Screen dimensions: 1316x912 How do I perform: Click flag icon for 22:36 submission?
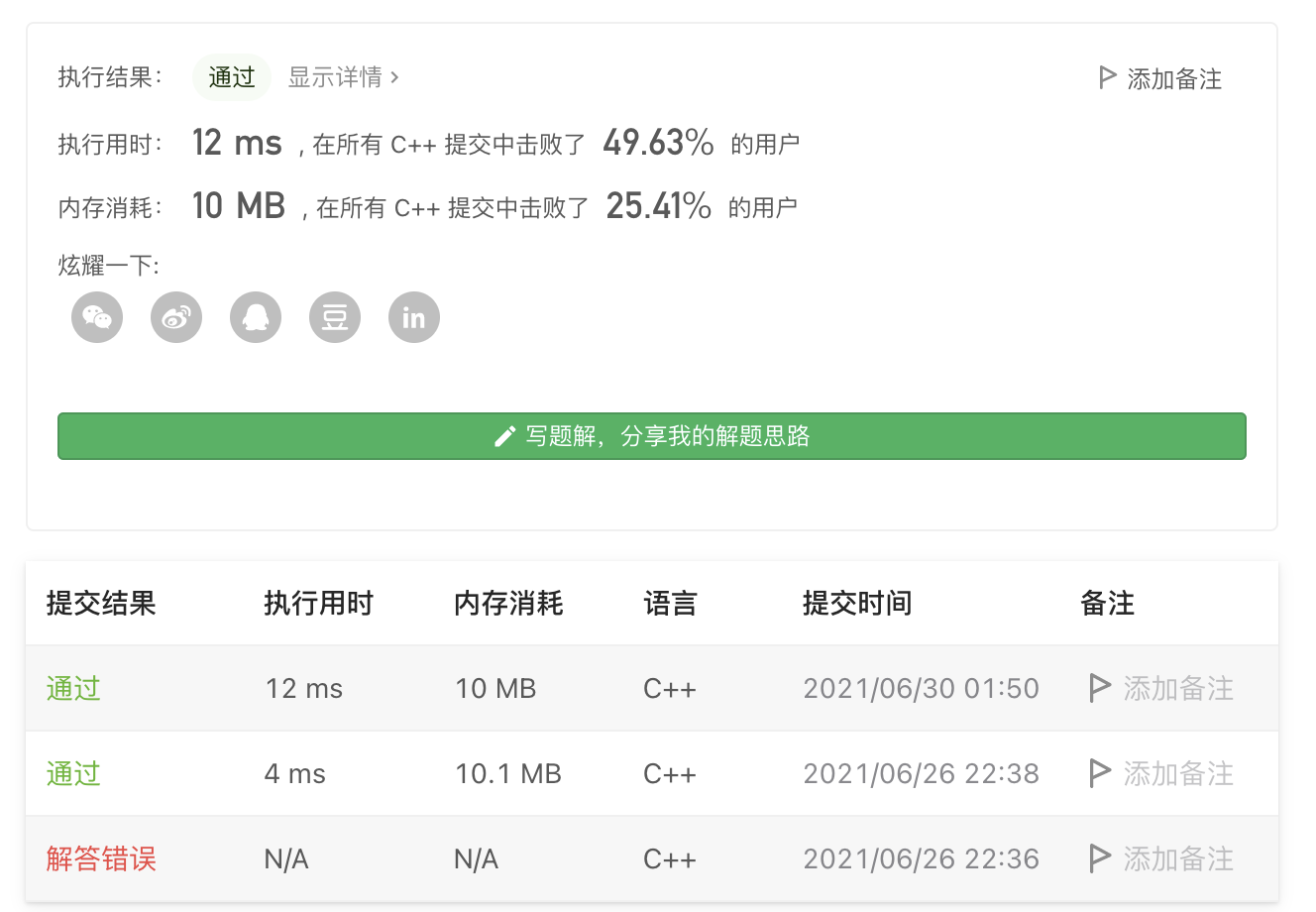click(x=1099, y=858)
